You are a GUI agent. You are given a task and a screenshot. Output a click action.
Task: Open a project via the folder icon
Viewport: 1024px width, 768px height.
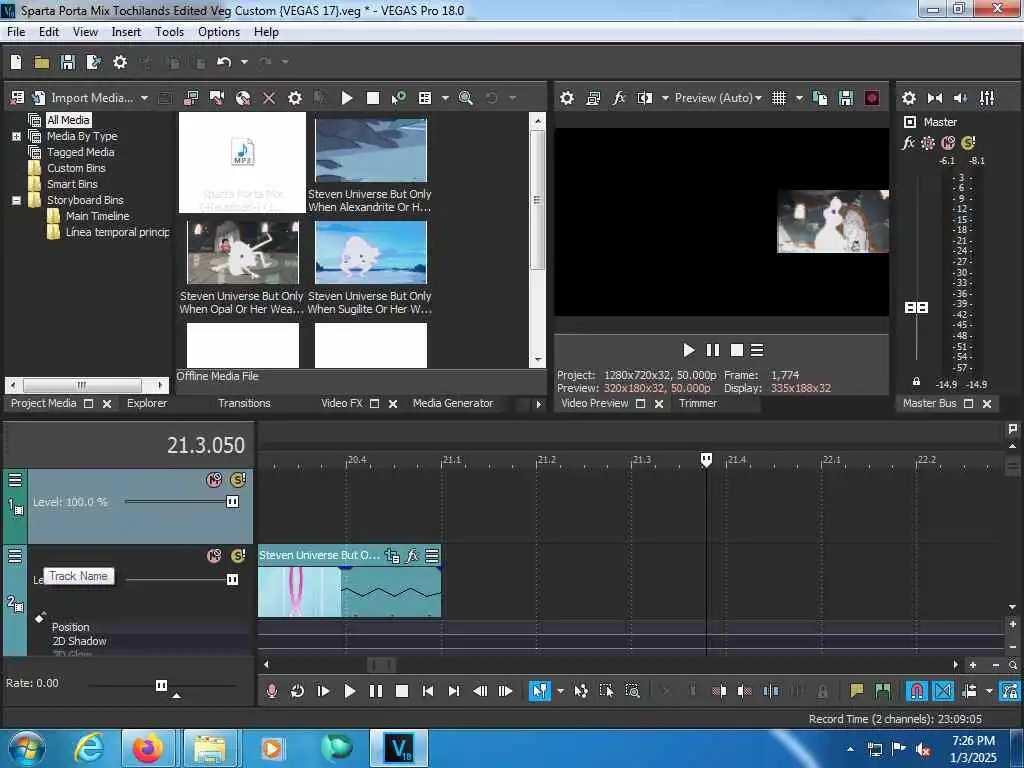tap(42, 62)
